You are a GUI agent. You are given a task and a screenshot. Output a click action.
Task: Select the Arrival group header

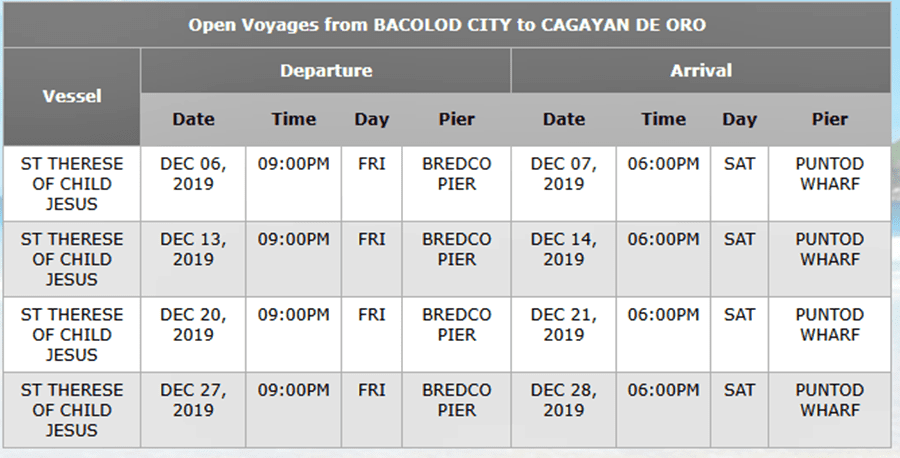701,71
